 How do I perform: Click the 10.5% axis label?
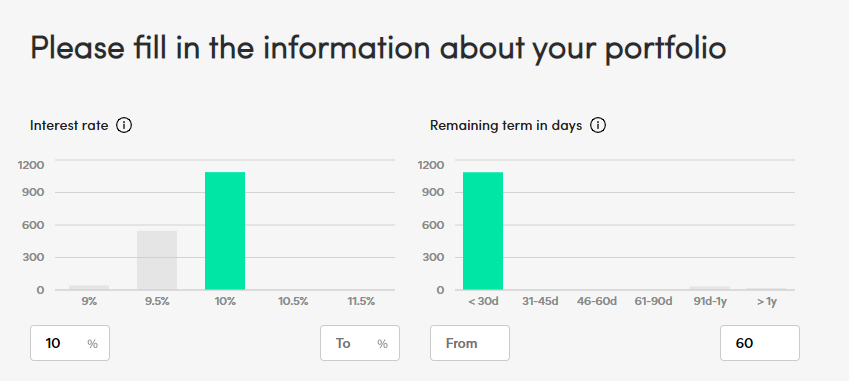293,301
